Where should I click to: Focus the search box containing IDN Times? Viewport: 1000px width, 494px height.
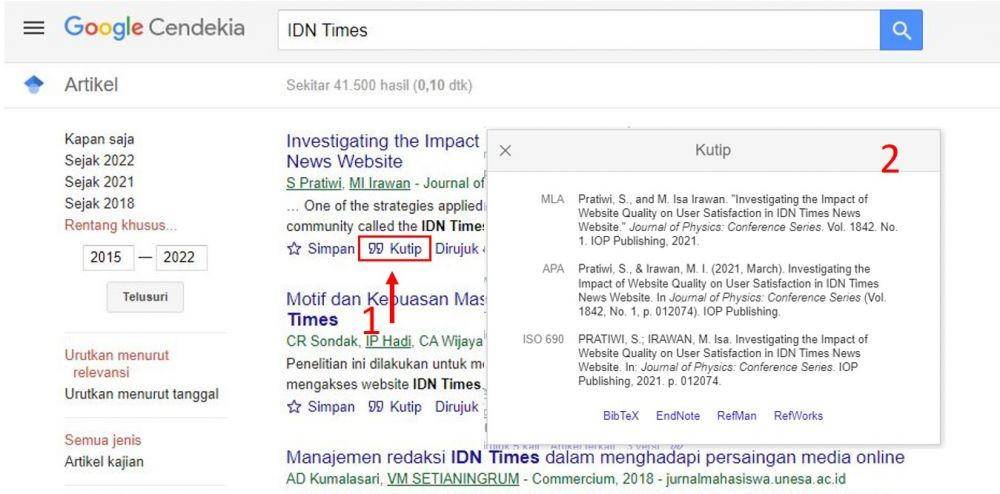pos(578,30)
